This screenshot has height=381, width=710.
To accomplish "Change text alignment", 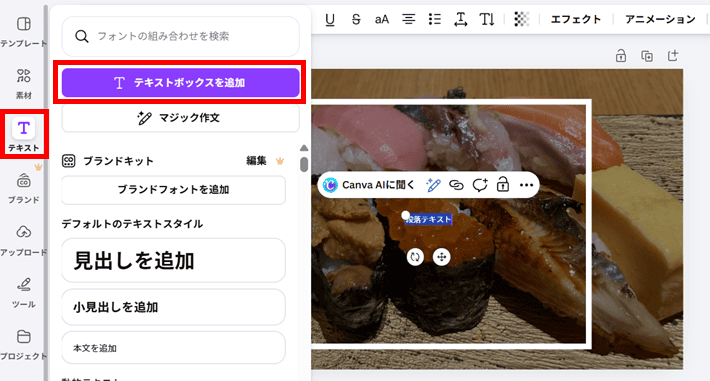I will (408, 19).
